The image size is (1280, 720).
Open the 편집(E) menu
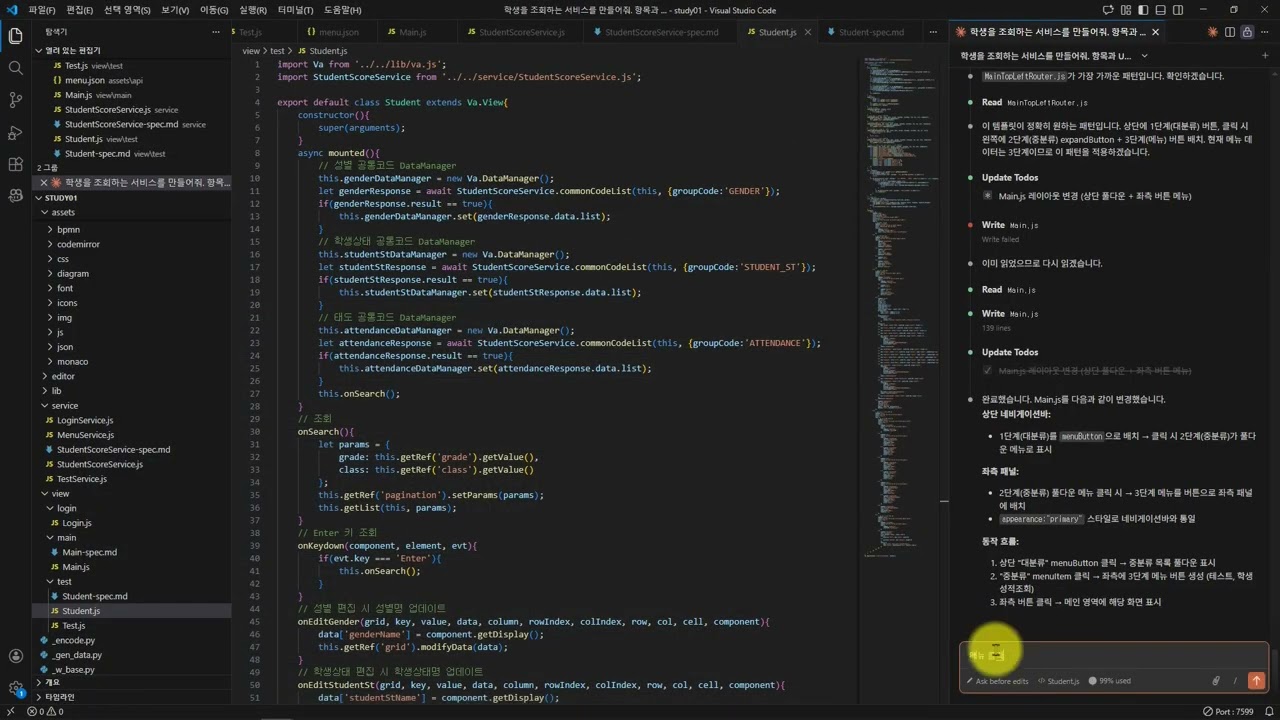click(80, 10)
